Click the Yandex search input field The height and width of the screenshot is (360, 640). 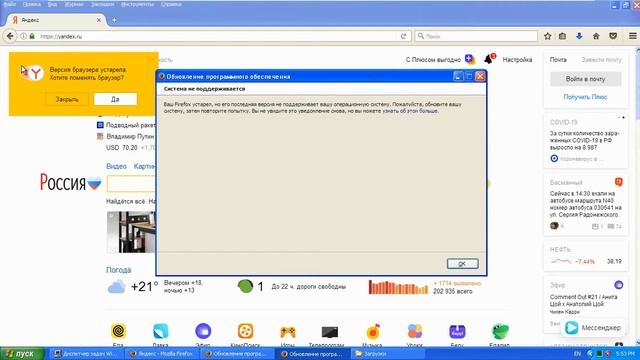pos(131,184)
